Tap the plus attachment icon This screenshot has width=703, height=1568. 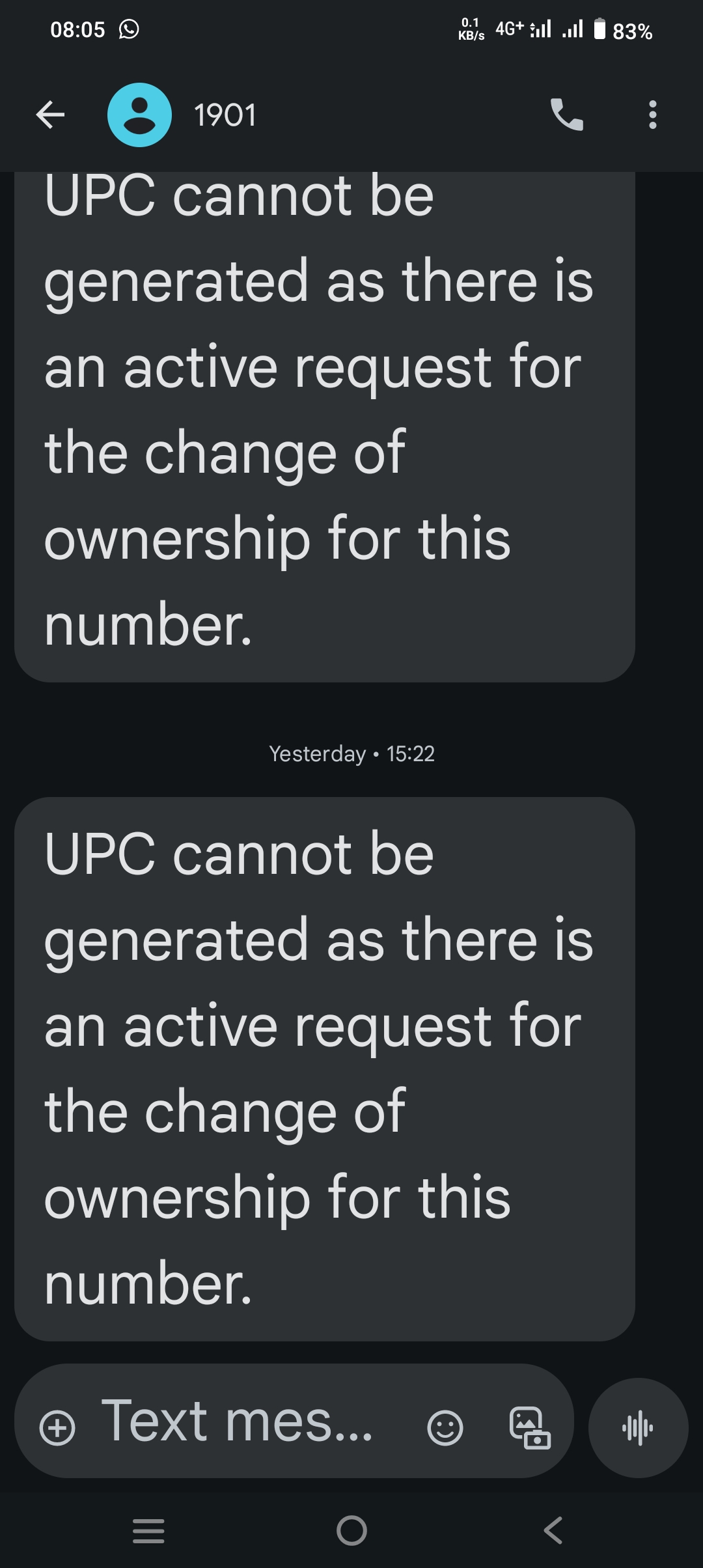(57, 1428)
